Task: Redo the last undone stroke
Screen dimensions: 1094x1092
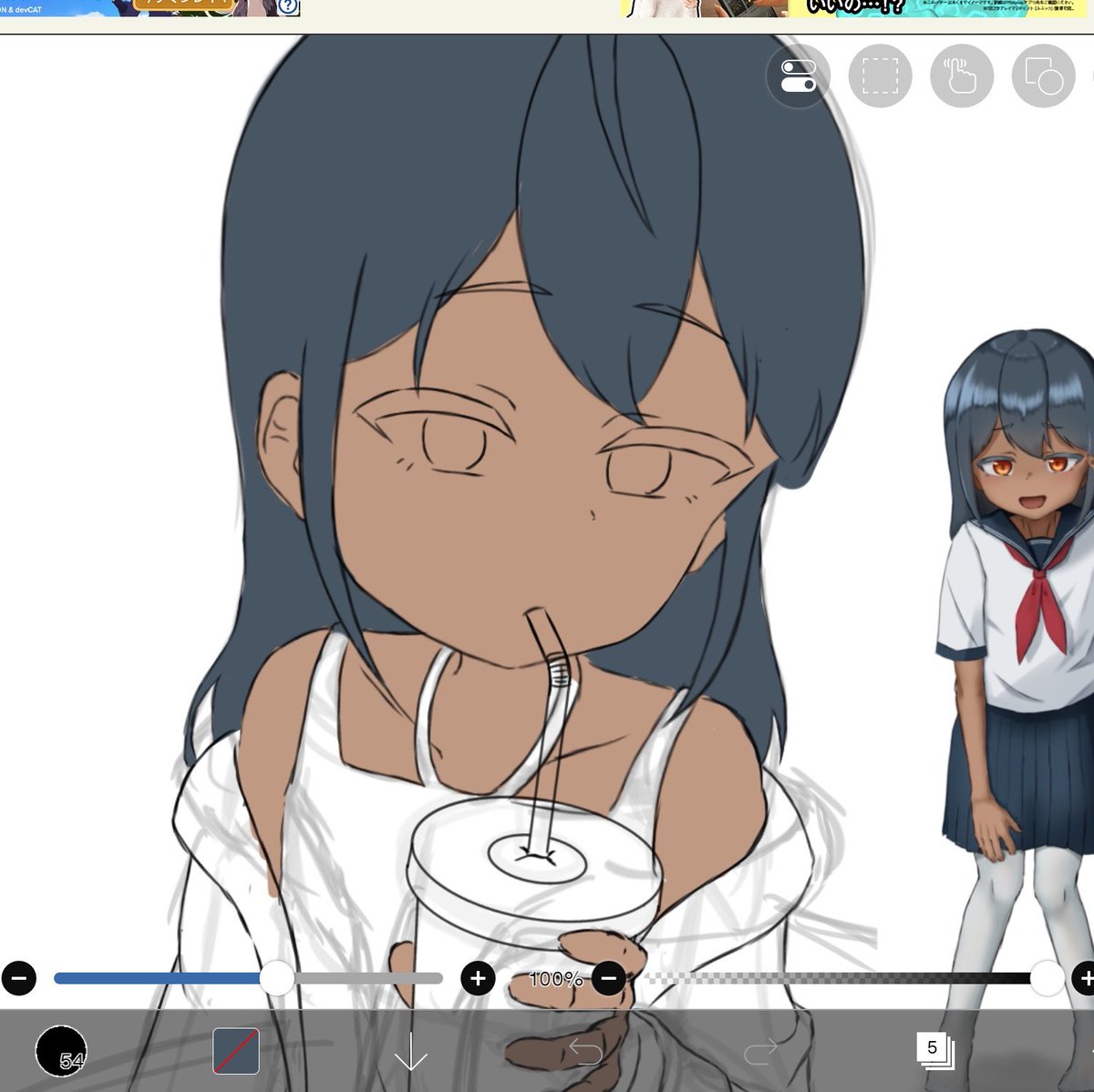Action: point(760,1053)
